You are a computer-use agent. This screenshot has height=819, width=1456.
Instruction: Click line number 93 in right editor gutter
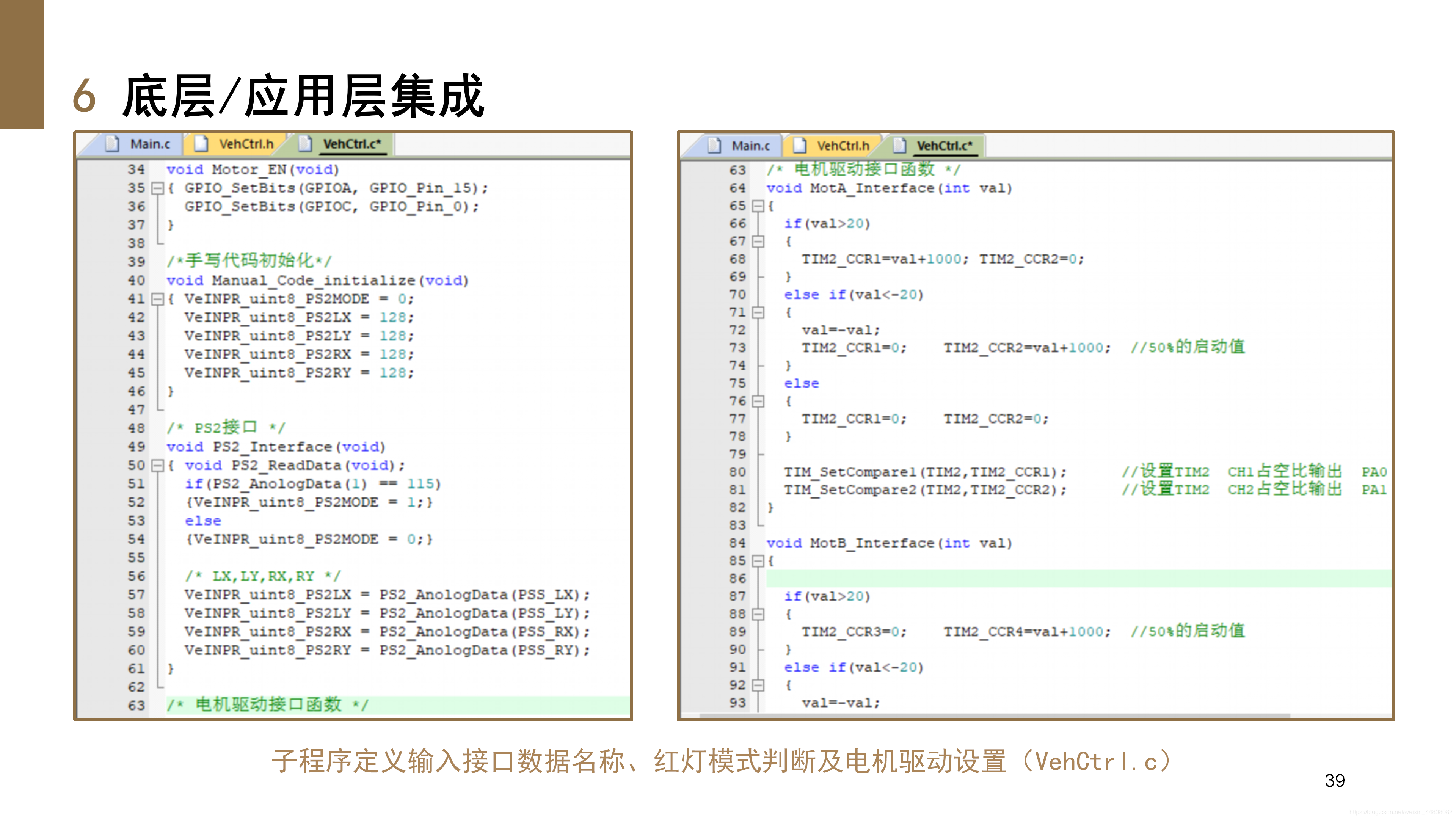tap(737, 703)
